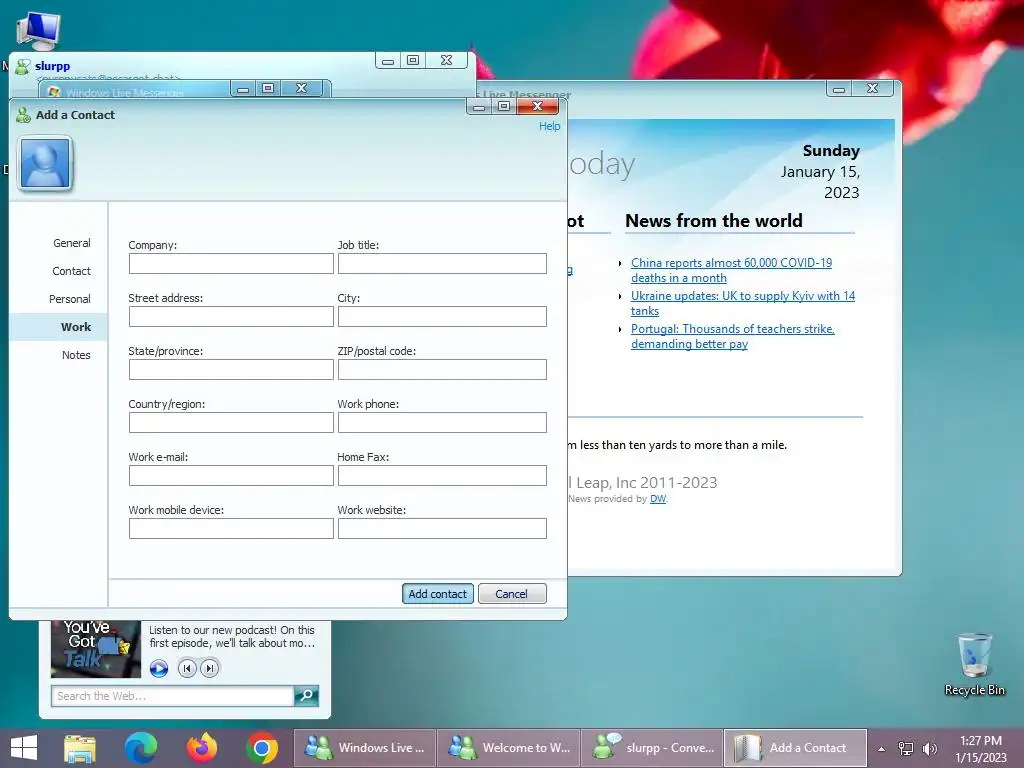Click the Work mobile device field
The image size is (1024, 768).
point(231,528)
